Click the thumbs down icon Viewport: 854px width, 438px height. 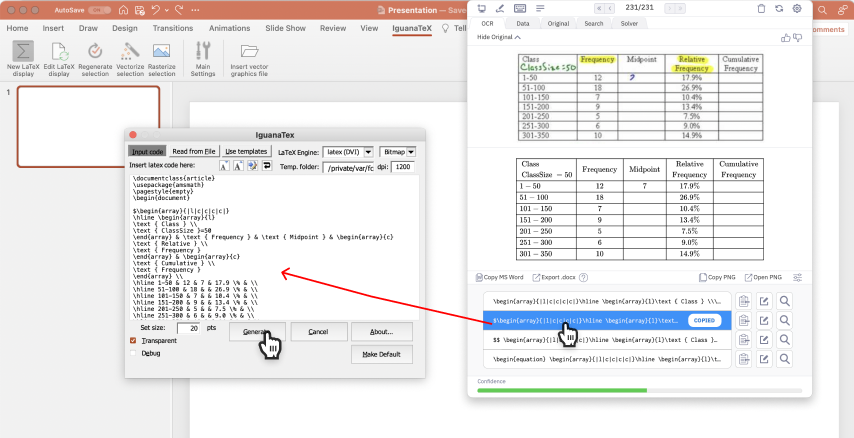tap(797, 38)
